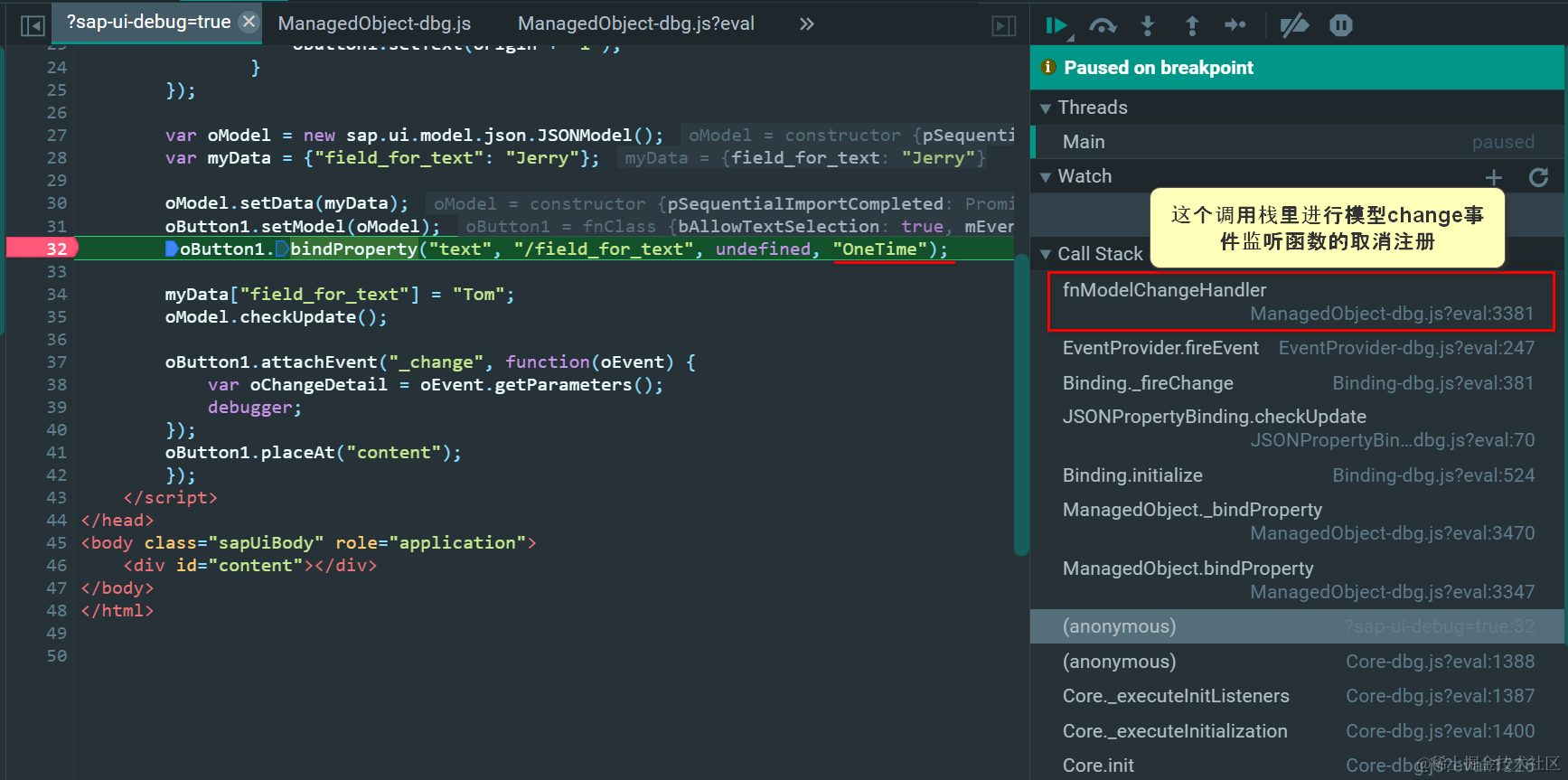The height and width of the screenshot is (780, 1568).
Task: Click oModel.checkUpdate() on line 35
Action: [x=276, y=317]
